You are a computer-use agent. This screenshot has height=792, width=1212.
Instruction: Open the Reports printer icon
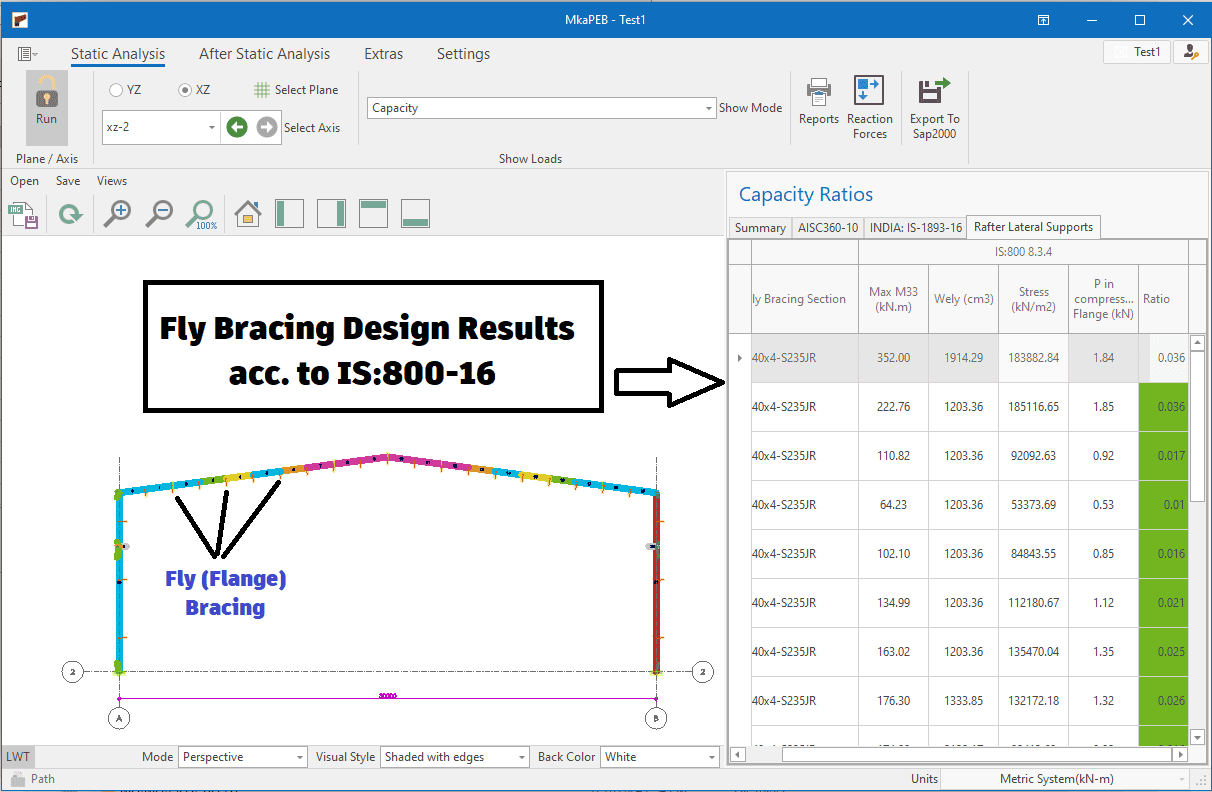(x=818, y=92)
